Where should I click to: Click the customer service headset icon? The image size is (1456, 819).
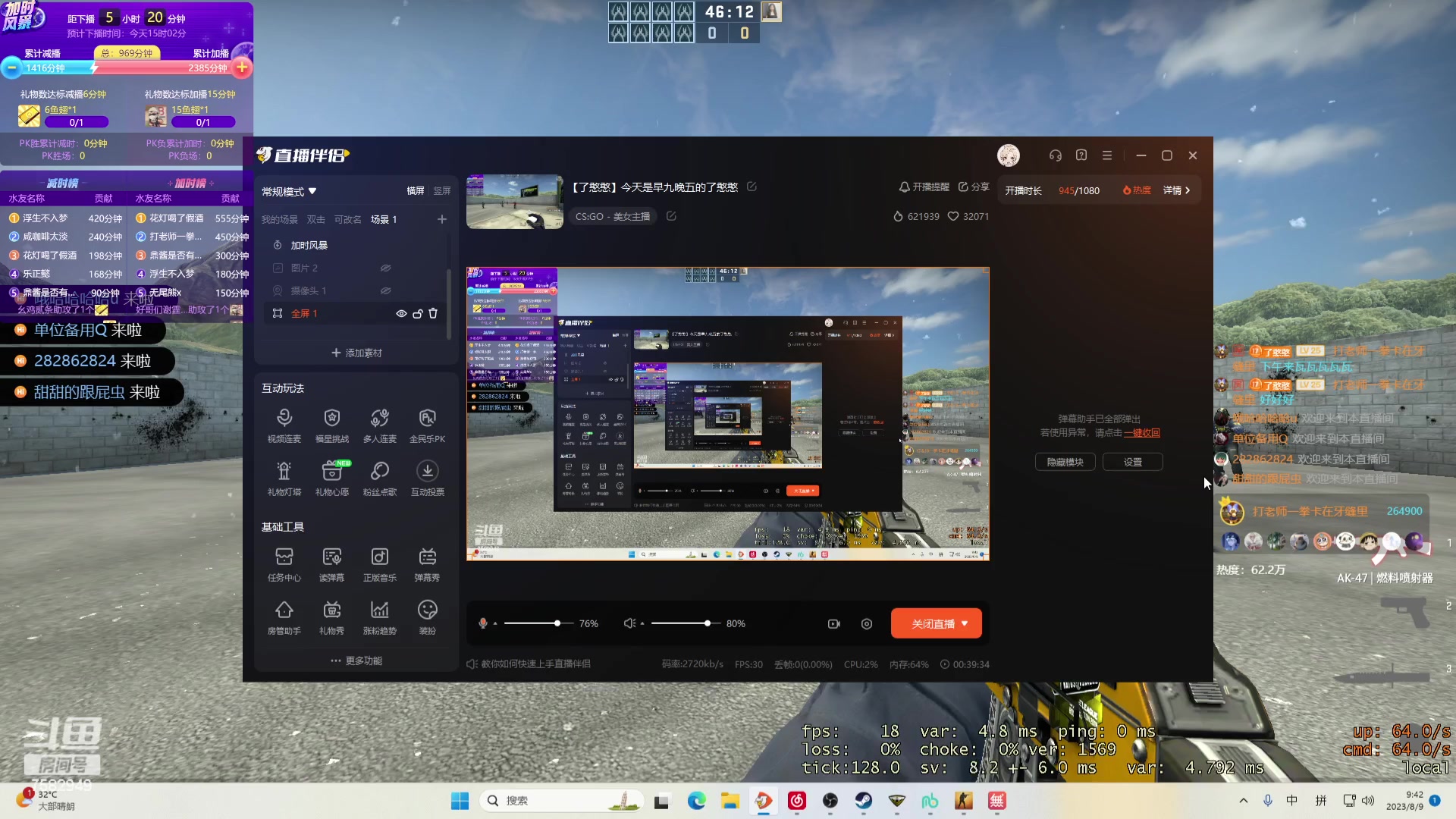point(1056,155)
